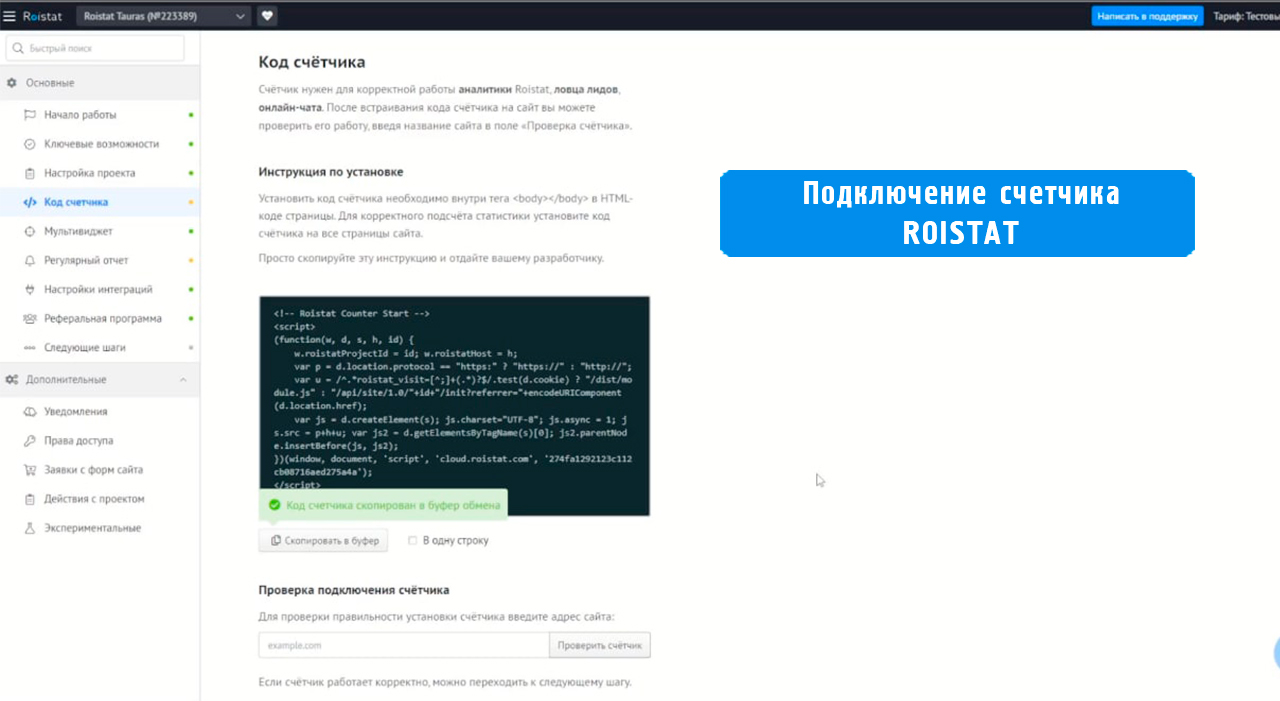Click the gear icon beside 'Основные'

tap(12, 83)
